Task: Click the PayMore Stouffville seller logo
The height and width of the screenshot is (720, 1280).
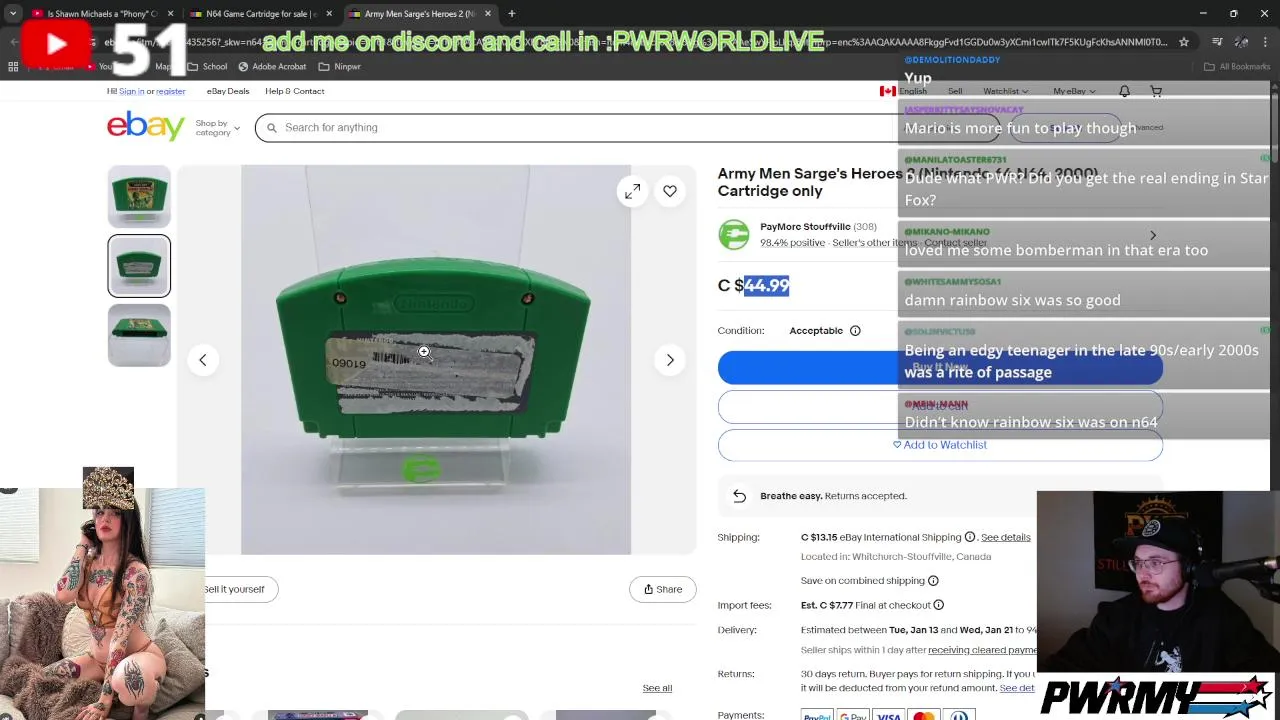Action: [x=733, y=234]
